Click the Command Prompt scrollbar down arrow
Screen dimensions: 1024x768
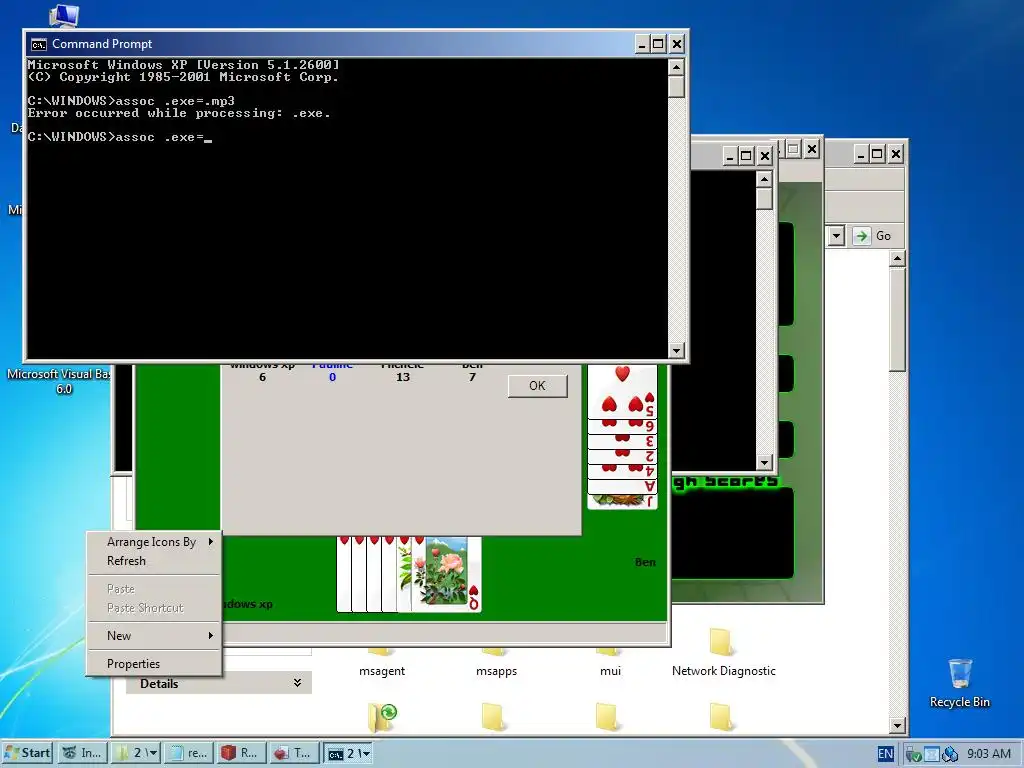(x=676, y=351)
